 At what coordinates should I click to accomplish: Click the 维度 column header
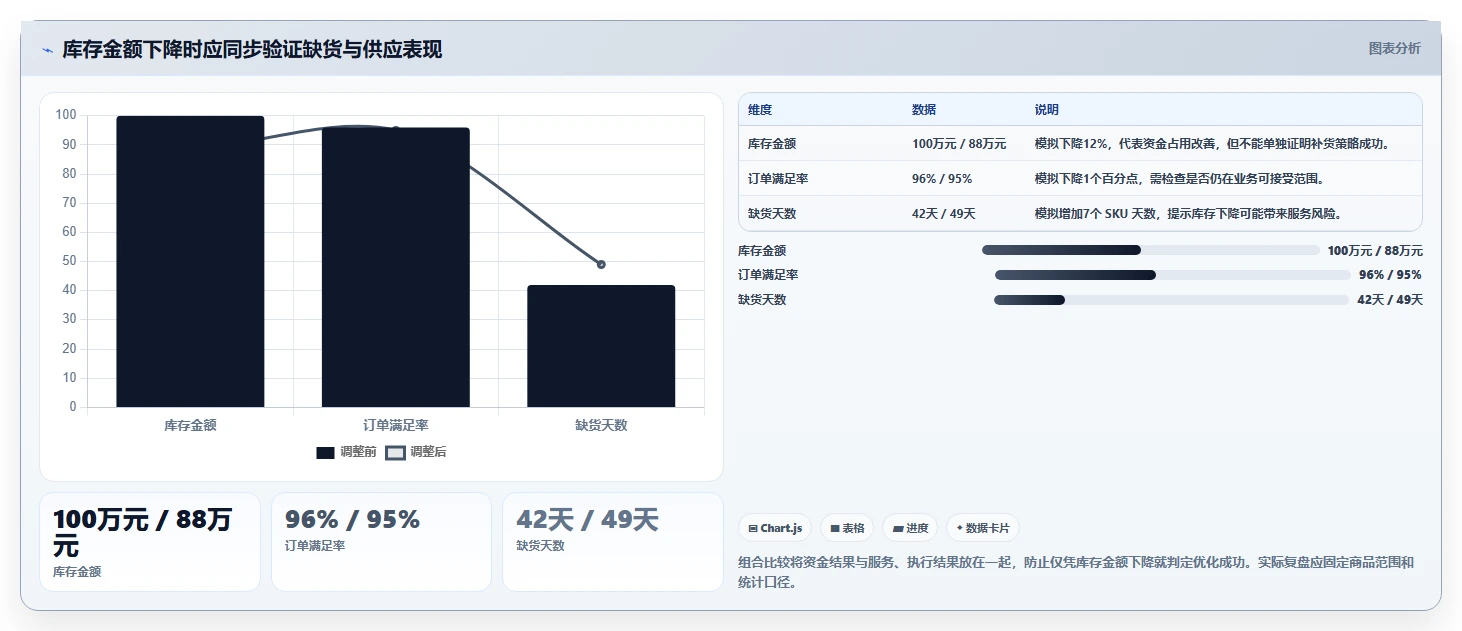[x=760, y=110]
